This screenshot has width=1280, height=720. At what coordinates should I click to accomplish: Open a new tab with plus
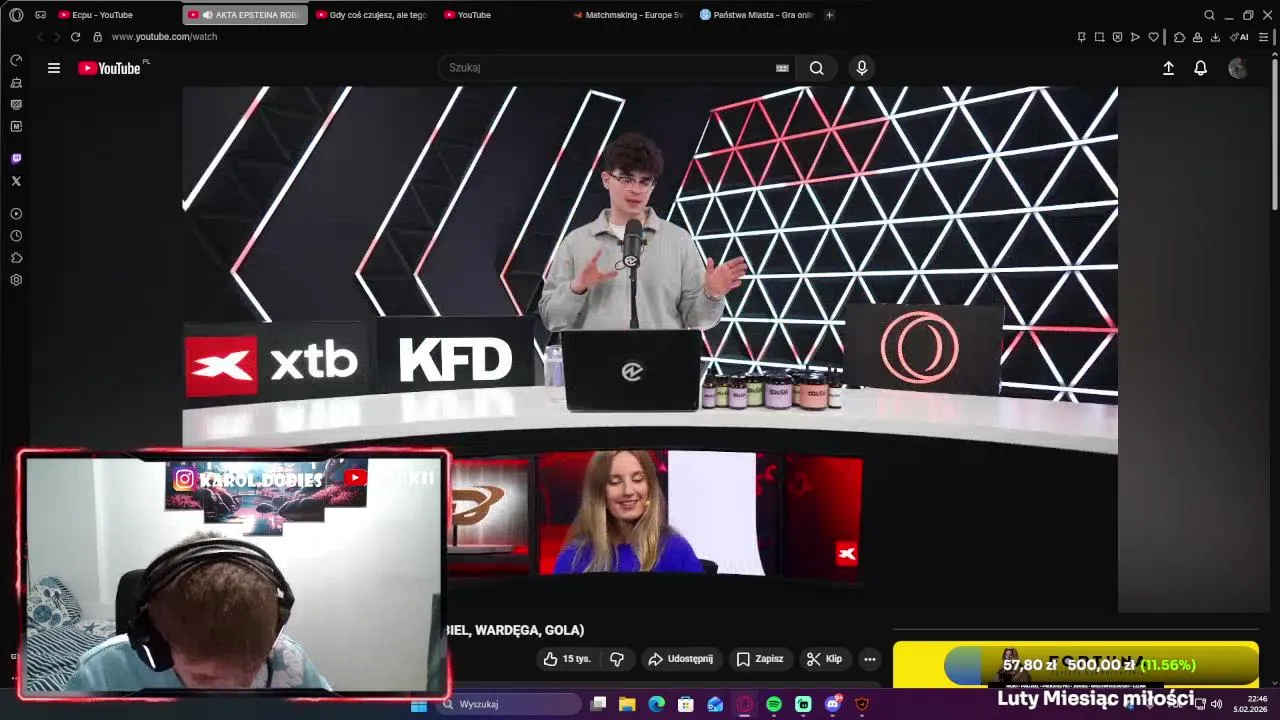(829, 15)
